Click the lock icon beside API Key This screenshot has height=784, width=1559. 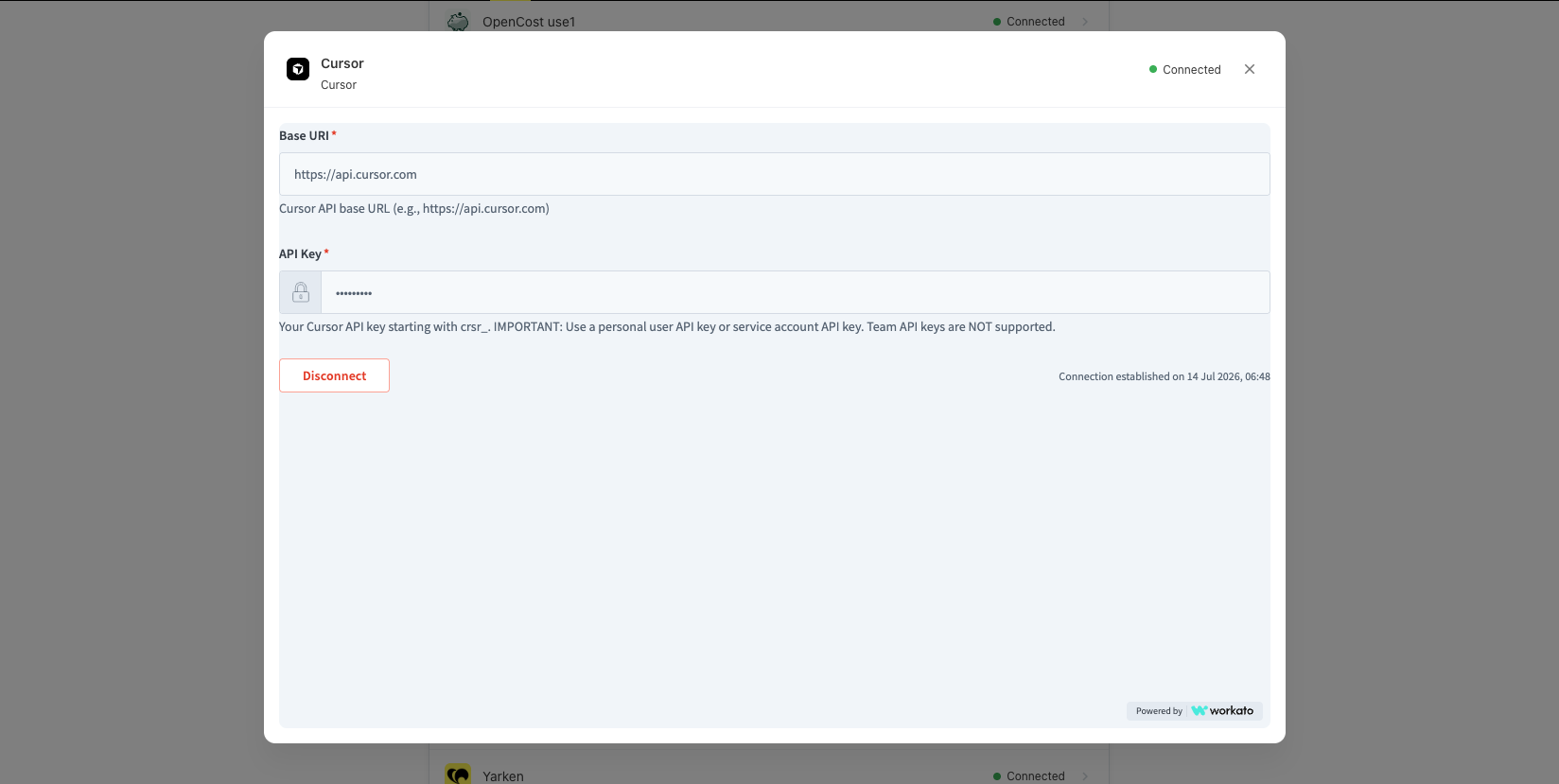pos(301,292)
